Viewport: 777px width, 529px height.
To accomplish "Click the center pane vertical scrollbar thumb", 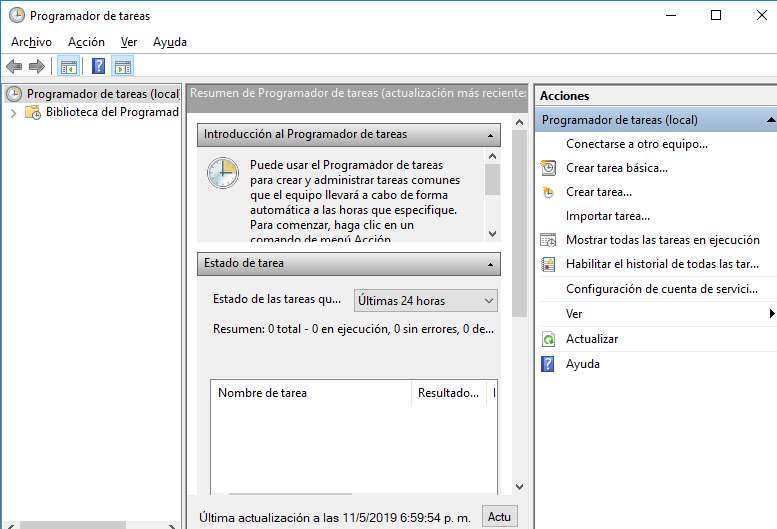I will pos(519,223).
